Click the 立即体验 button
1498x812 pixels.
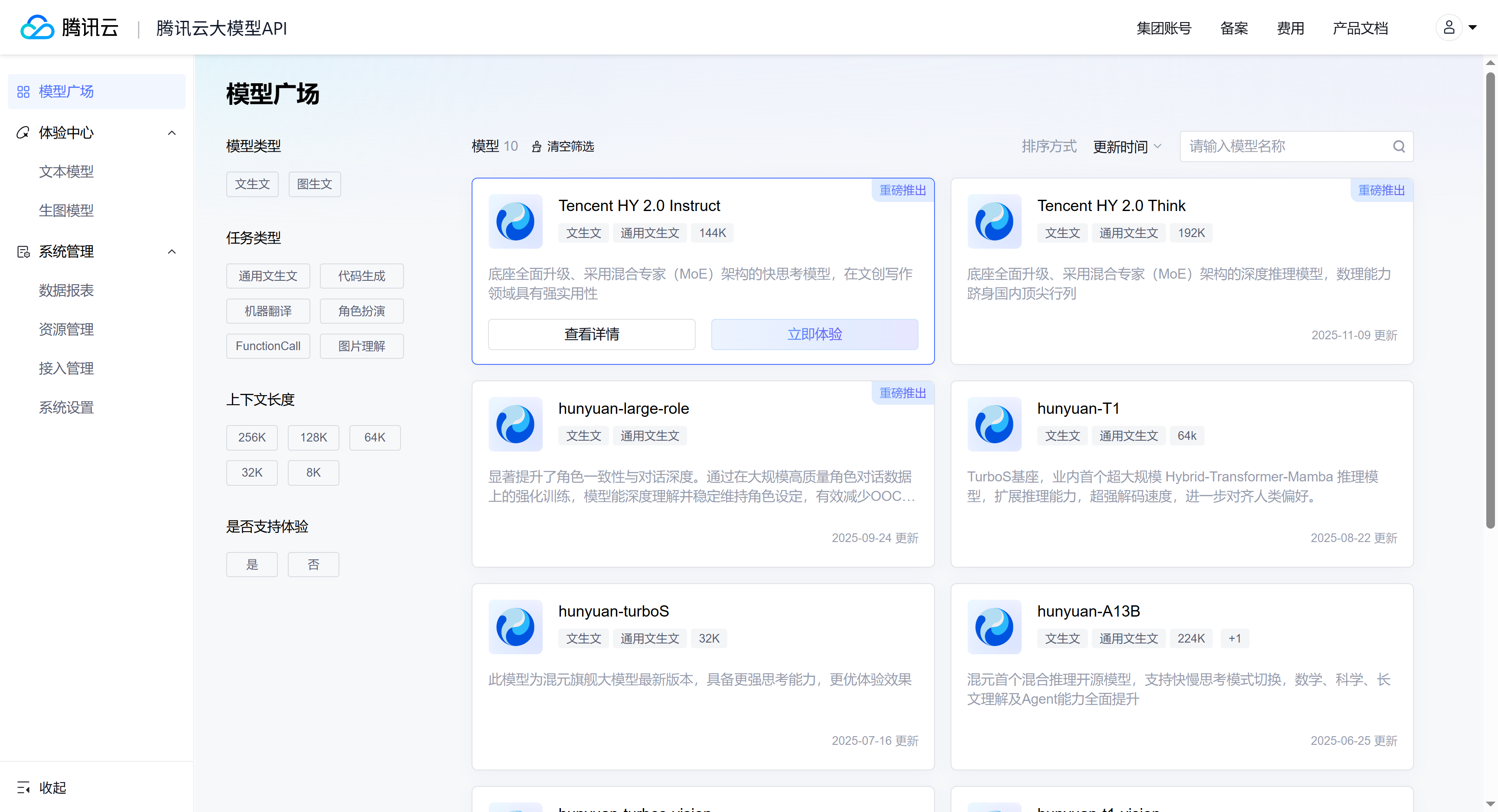(814, 334)
